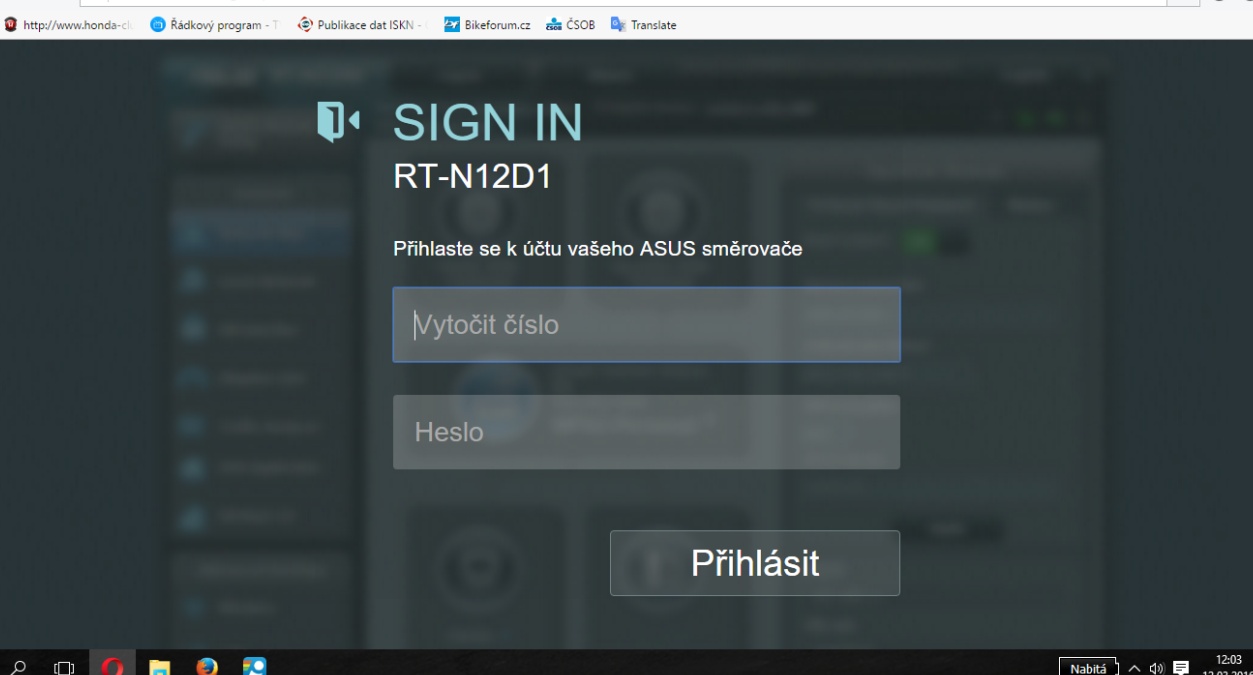Viewport: 1253px width, 675px height.
Task: Open the Publikace dat ISKN bookmark
Action: tap(362, 25)
